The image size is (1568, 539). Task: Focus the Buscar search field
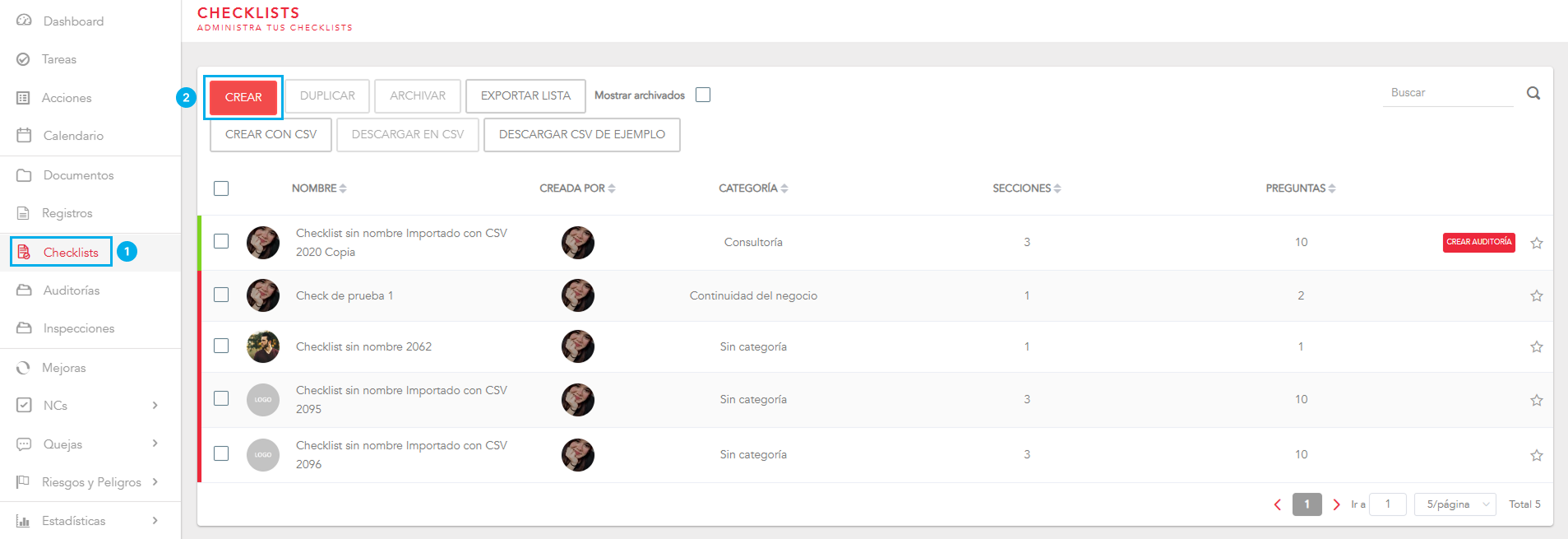(1446, 93)
